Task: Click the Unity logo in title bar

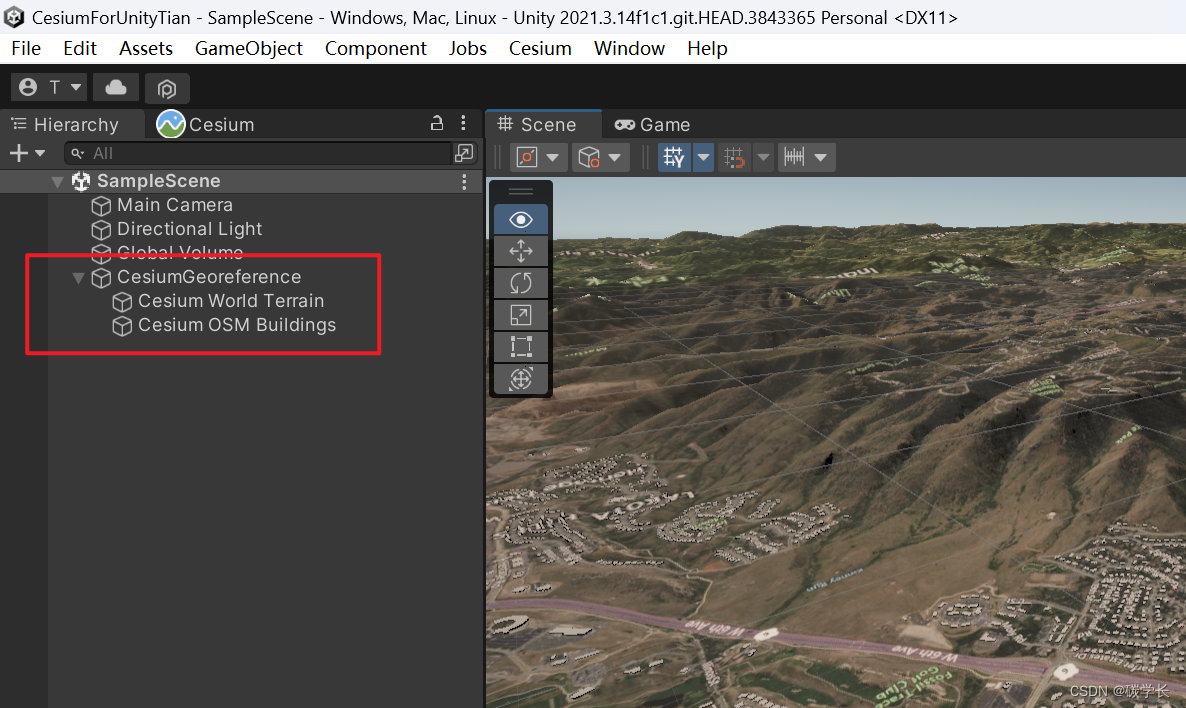Action: [x=14, y=17]
